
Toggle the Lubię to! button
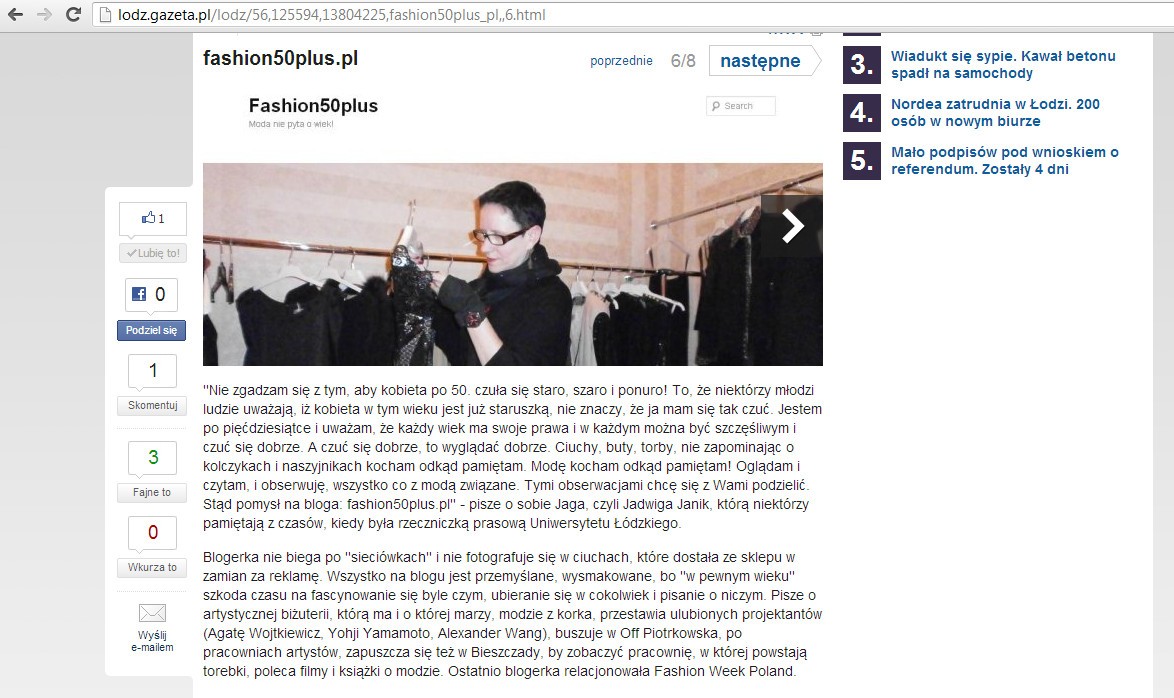tap(153, 253)
